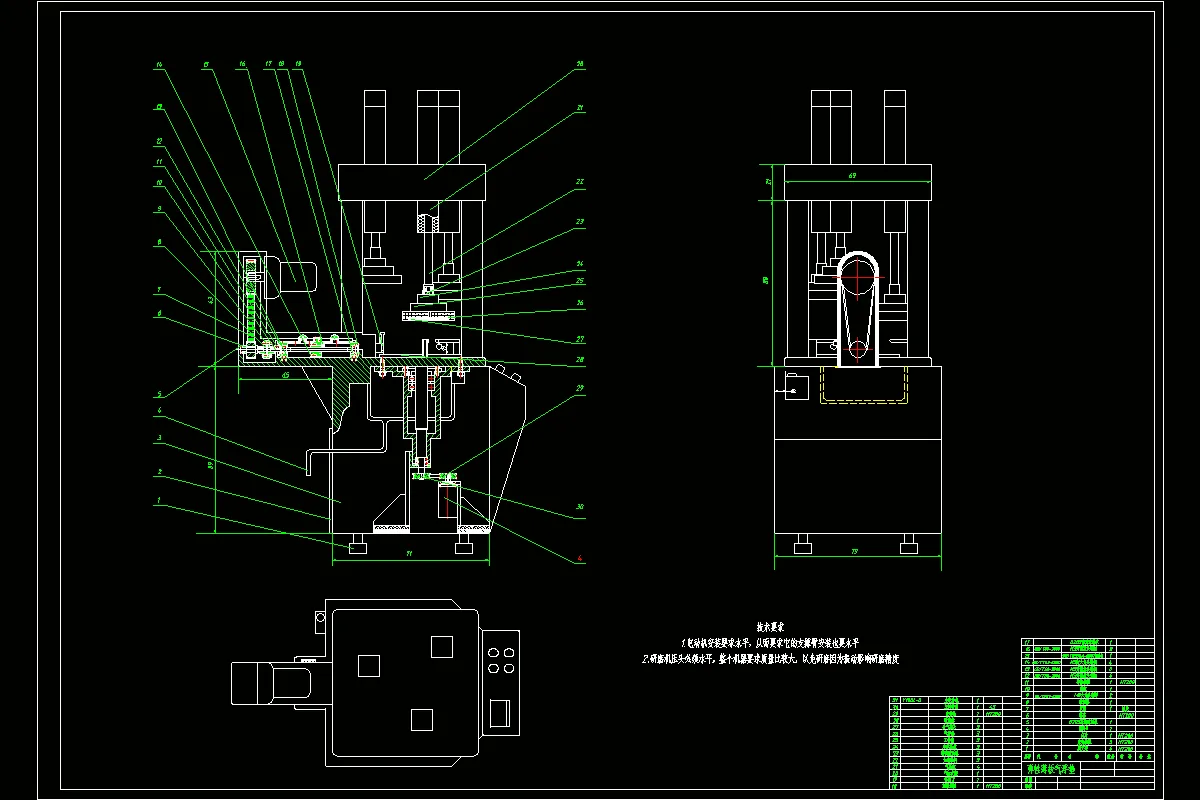This screenshot has width=1200, height=800.
Task: Pick part balloon number 20
Action: point(579,63)
